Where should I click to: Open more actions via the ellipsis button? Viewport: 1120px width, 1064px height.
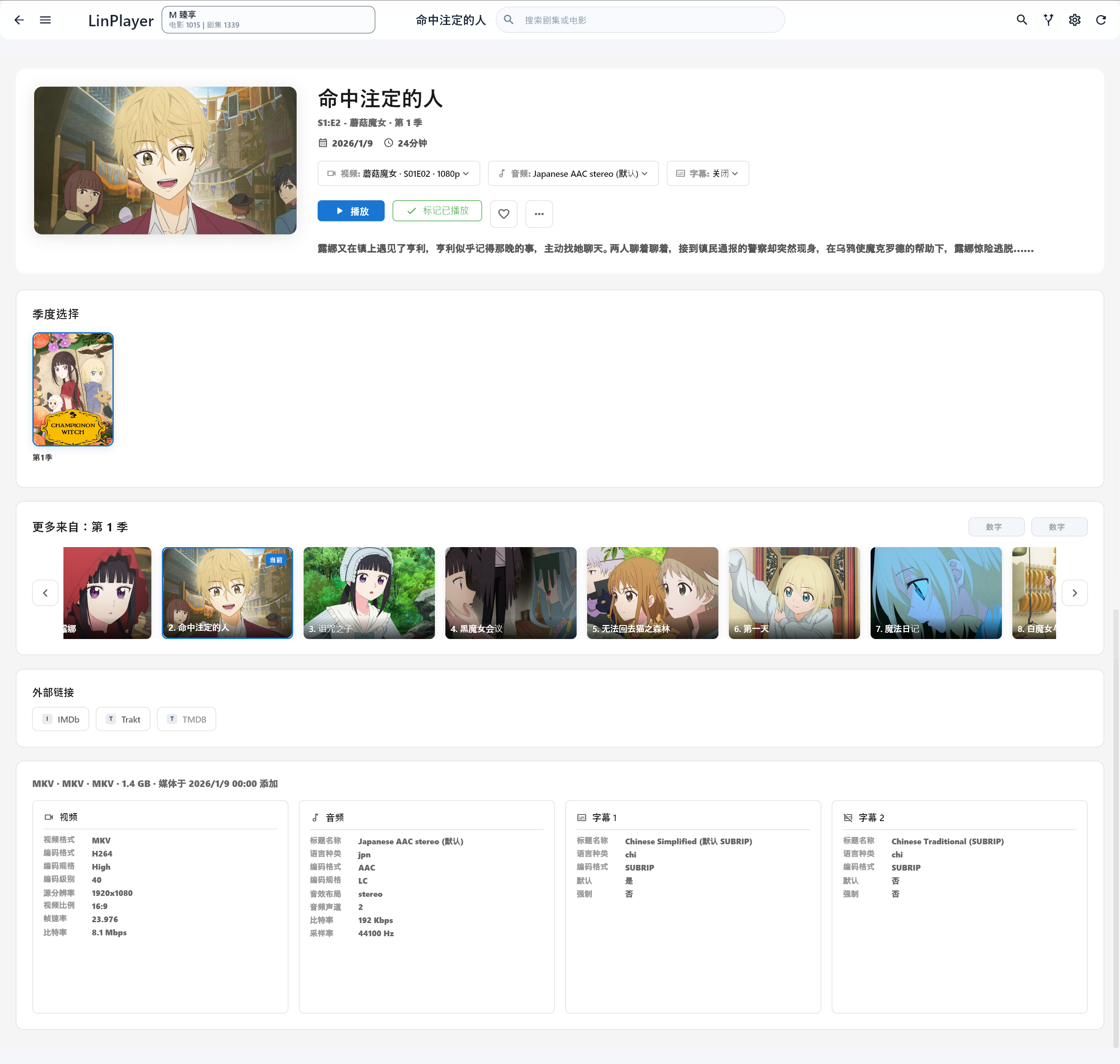point(539,214)
